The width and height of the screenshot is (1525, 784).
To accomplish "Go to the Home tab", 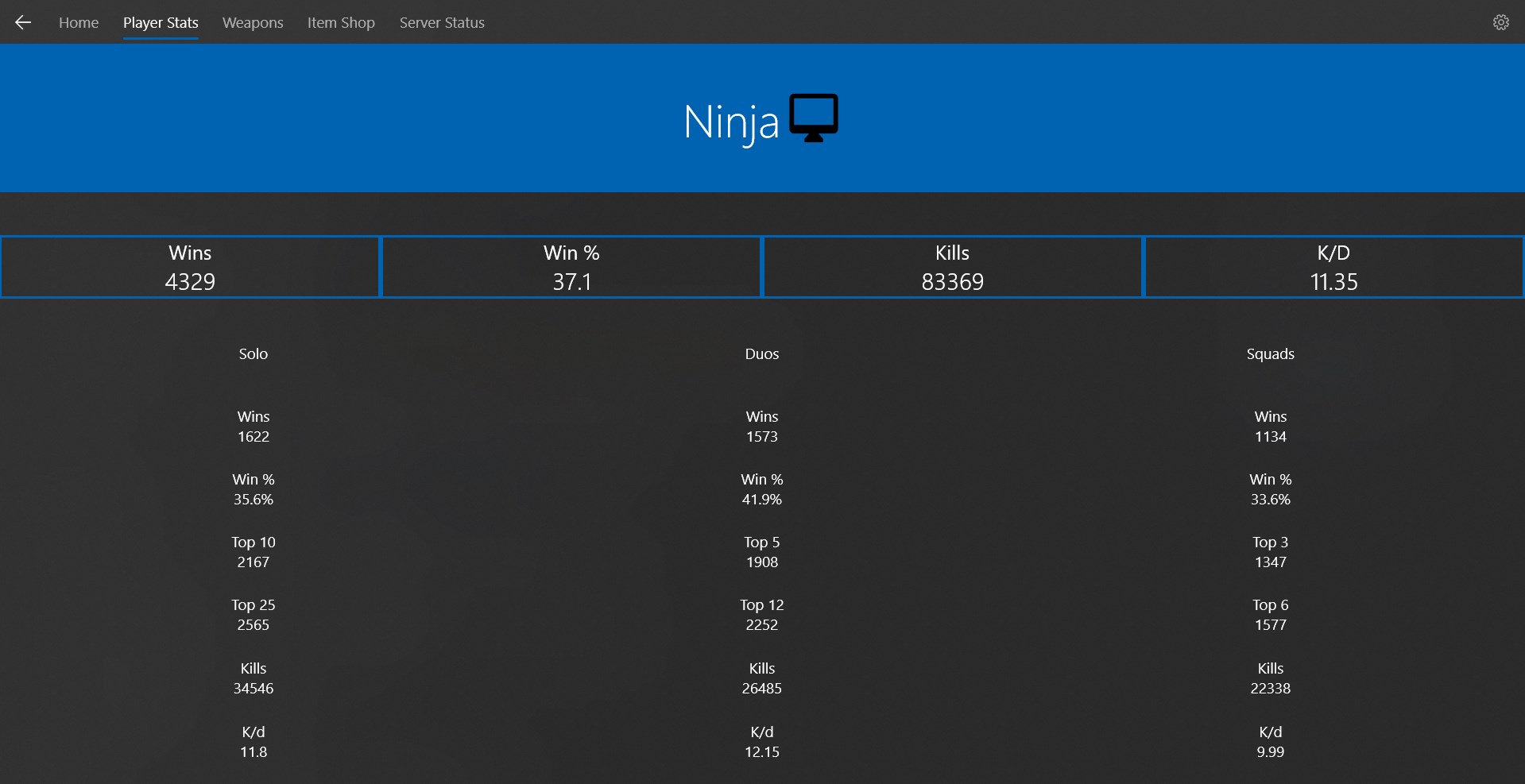I will (x=79, y=23).
